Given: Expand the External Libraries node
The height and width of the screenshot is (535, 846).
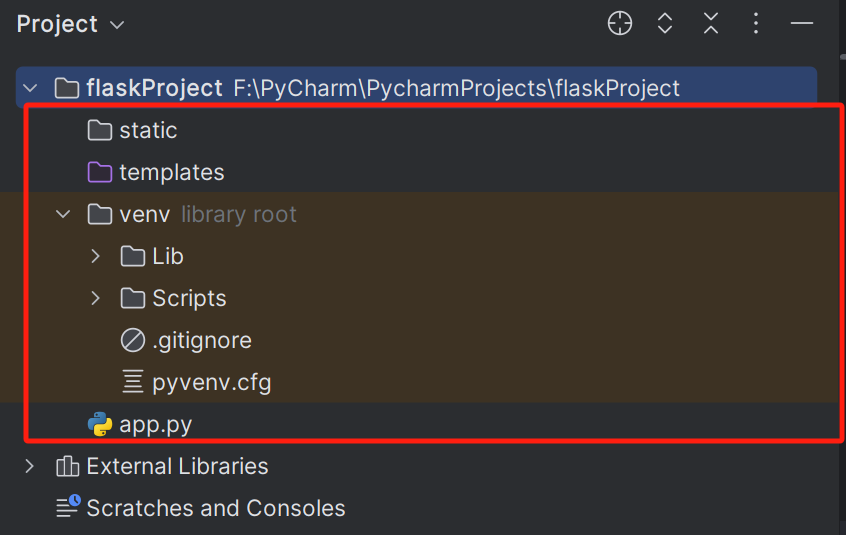Looking at the screenshot, I should [x=30, y=467].
